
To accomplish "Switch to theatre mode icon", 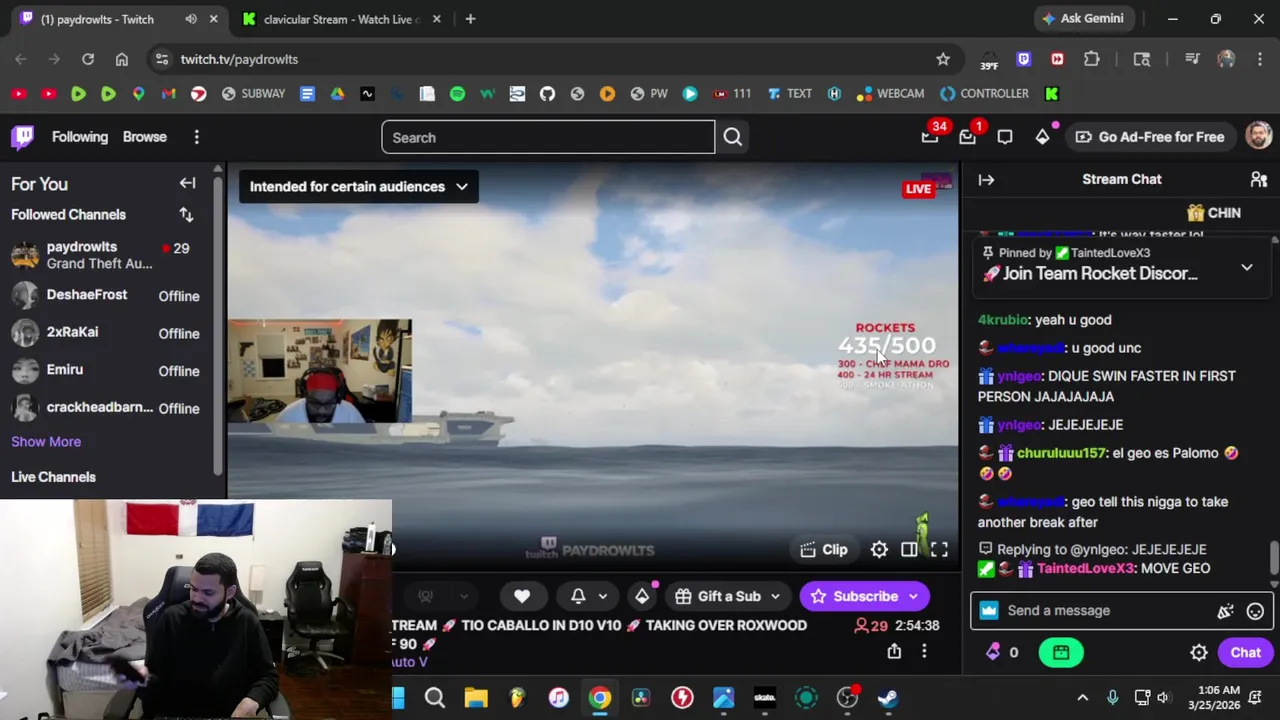I will click(x=909, y=549).
